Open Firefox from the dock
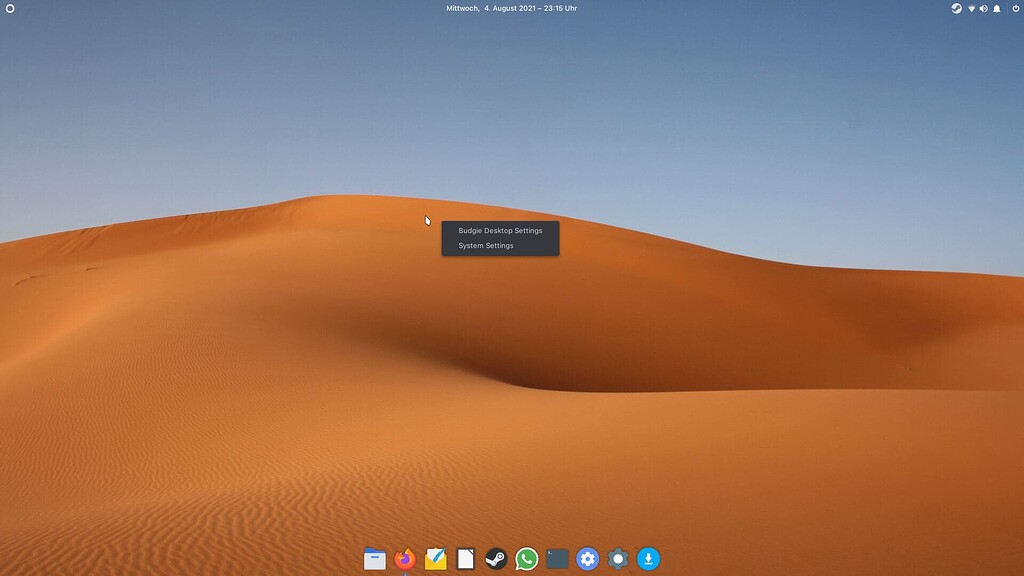The height and width of the screenshot is (576, 1024). pos(404,560)
